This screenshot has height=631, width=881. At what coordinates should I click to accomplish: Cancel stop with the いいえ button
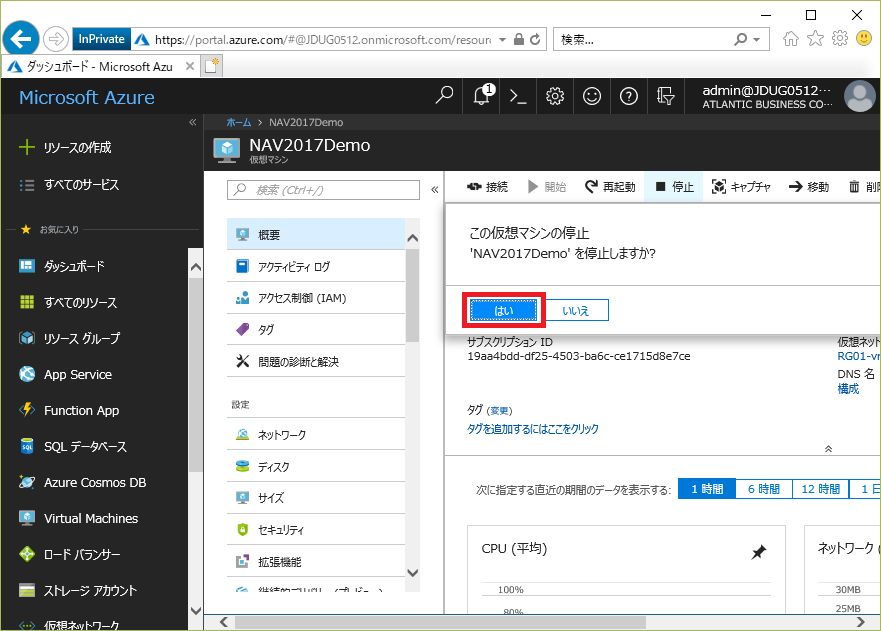click(x=576, y=310)
